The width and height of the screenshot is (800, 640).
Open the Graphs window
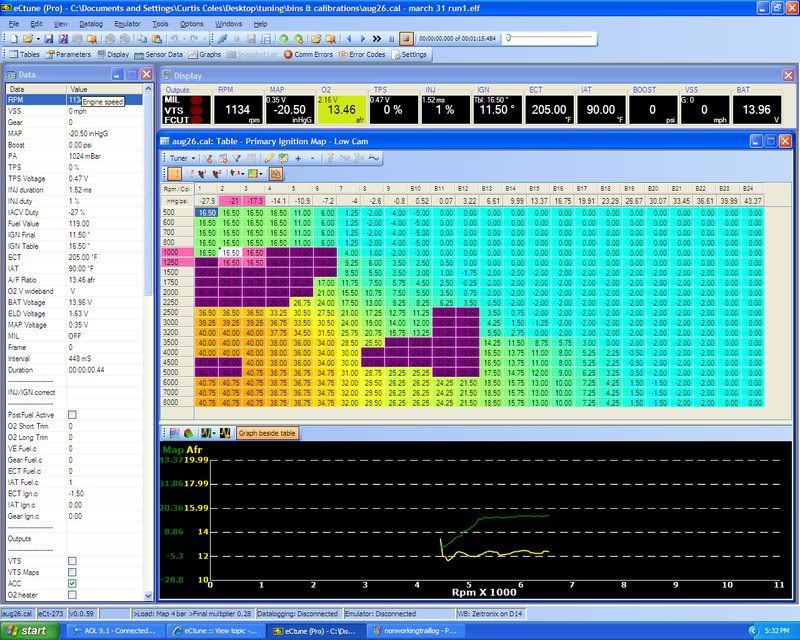pos(204,54)
